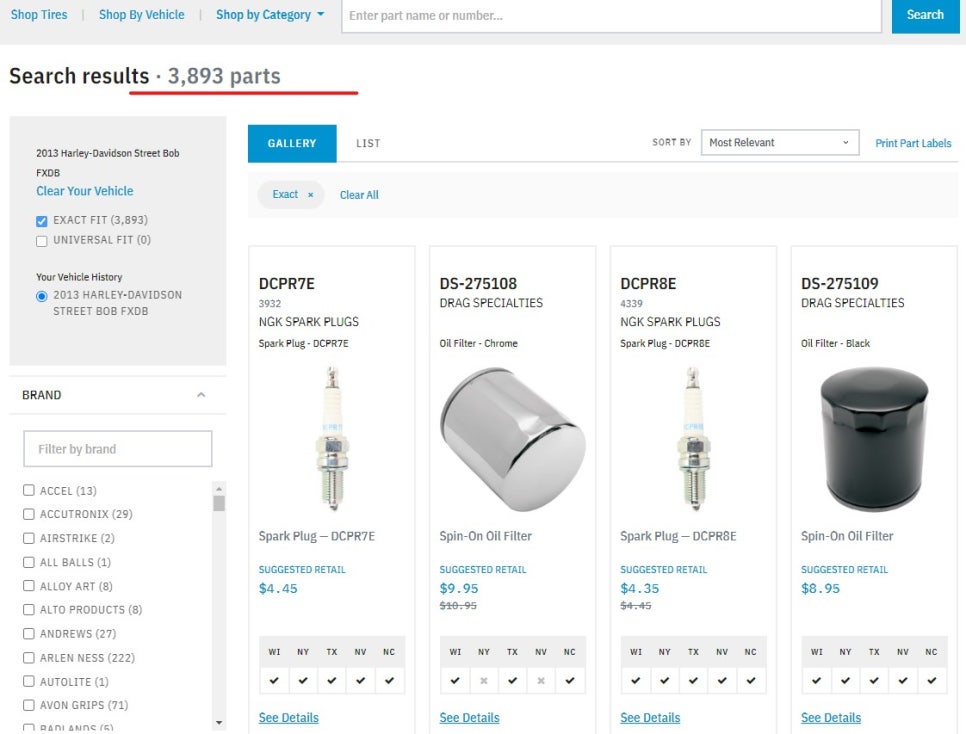Image resolution: width=966 pixels, height=734 pixels.
Task: Check the ARLEN NESS brand checkbox
Action: click(x=28, y=658)
